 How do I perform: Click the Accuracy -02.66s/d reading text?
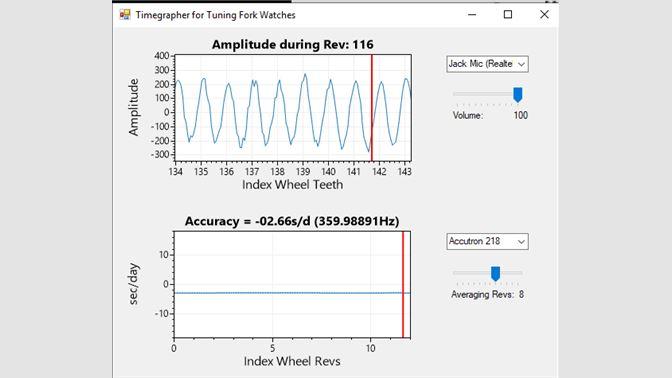click(292, 221)
